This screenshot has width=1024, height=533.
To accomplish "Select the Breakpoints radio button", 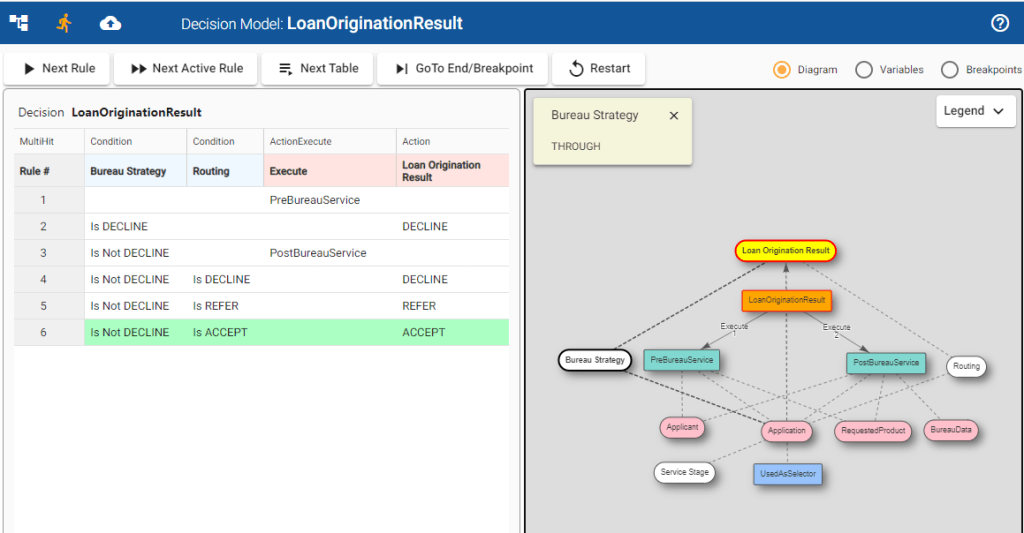I will coord(949,70).
